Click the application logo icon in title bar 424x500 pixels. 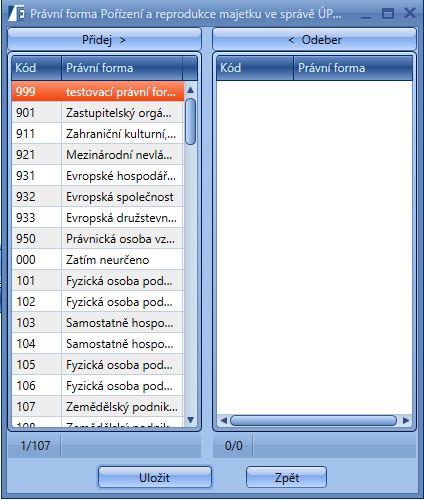click(x=16, y=14)
